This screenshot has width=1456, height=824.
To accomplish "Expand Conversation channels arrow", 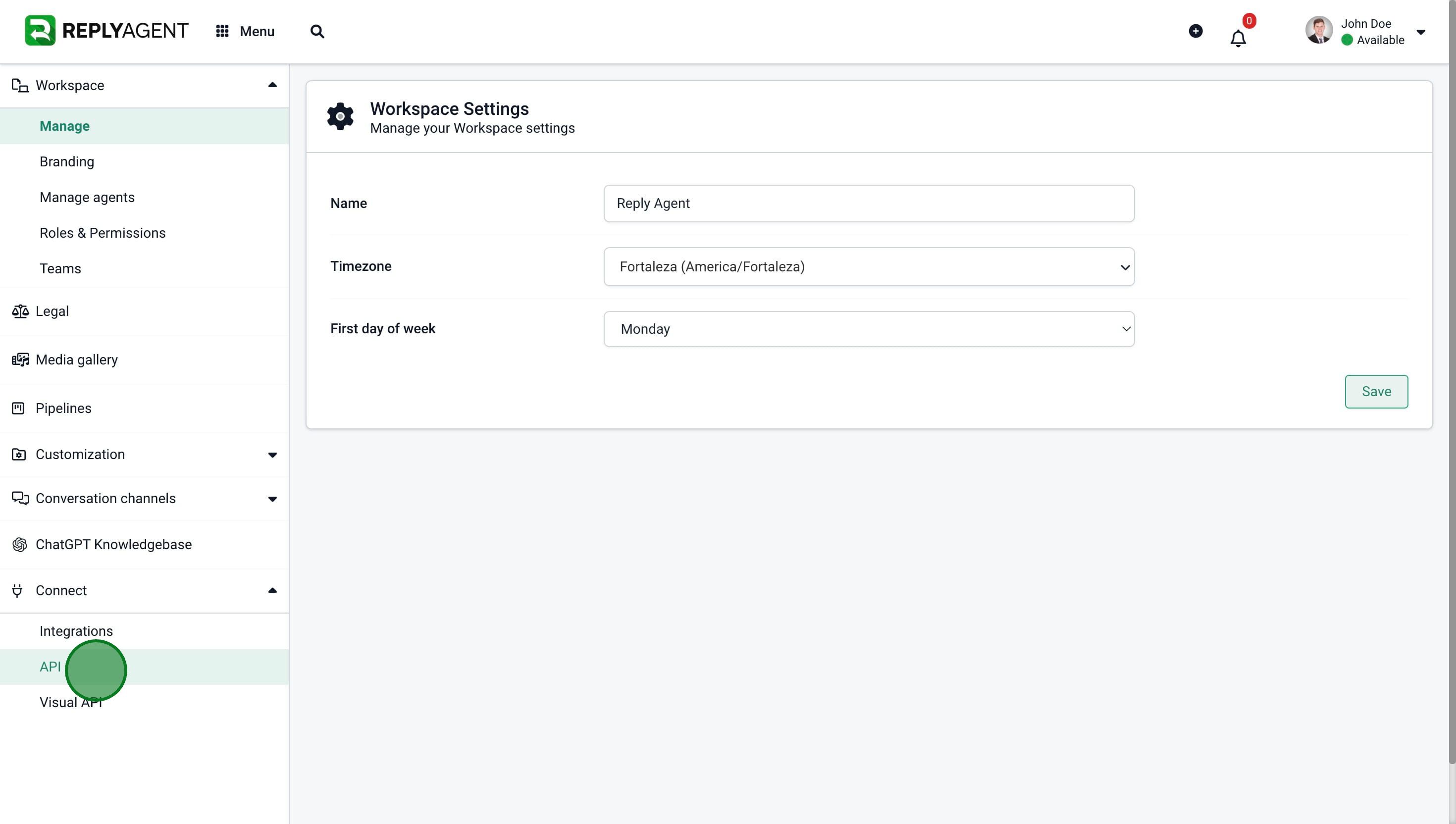I will pos(272,499).
